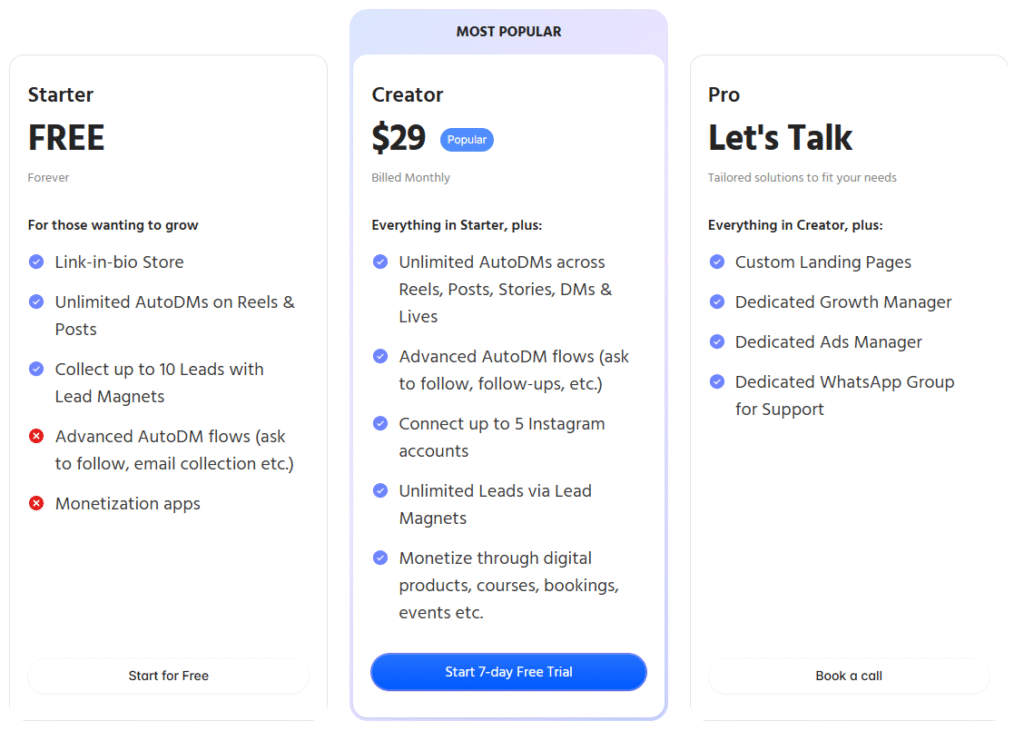Click Start 7-day Free Trial
Image resolution: width=1024 pixels, height=731 pixels.
tap(508, 672)
